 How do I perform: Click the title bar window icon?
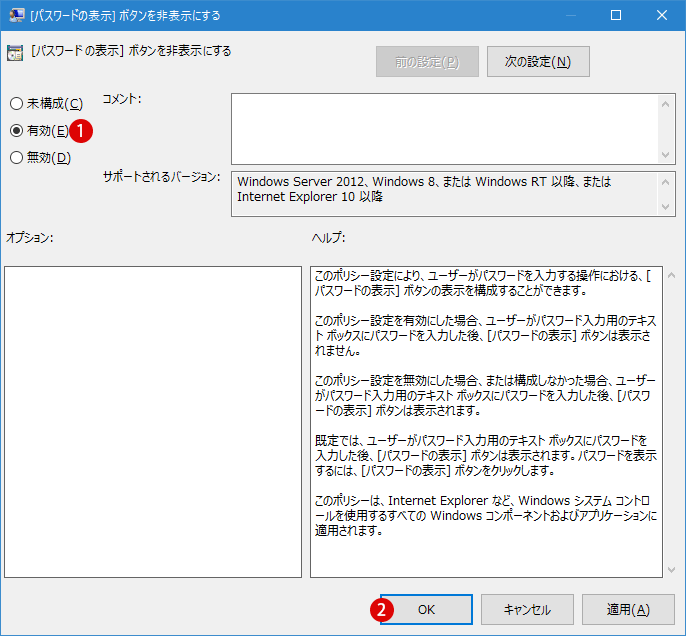click(17, 15)
